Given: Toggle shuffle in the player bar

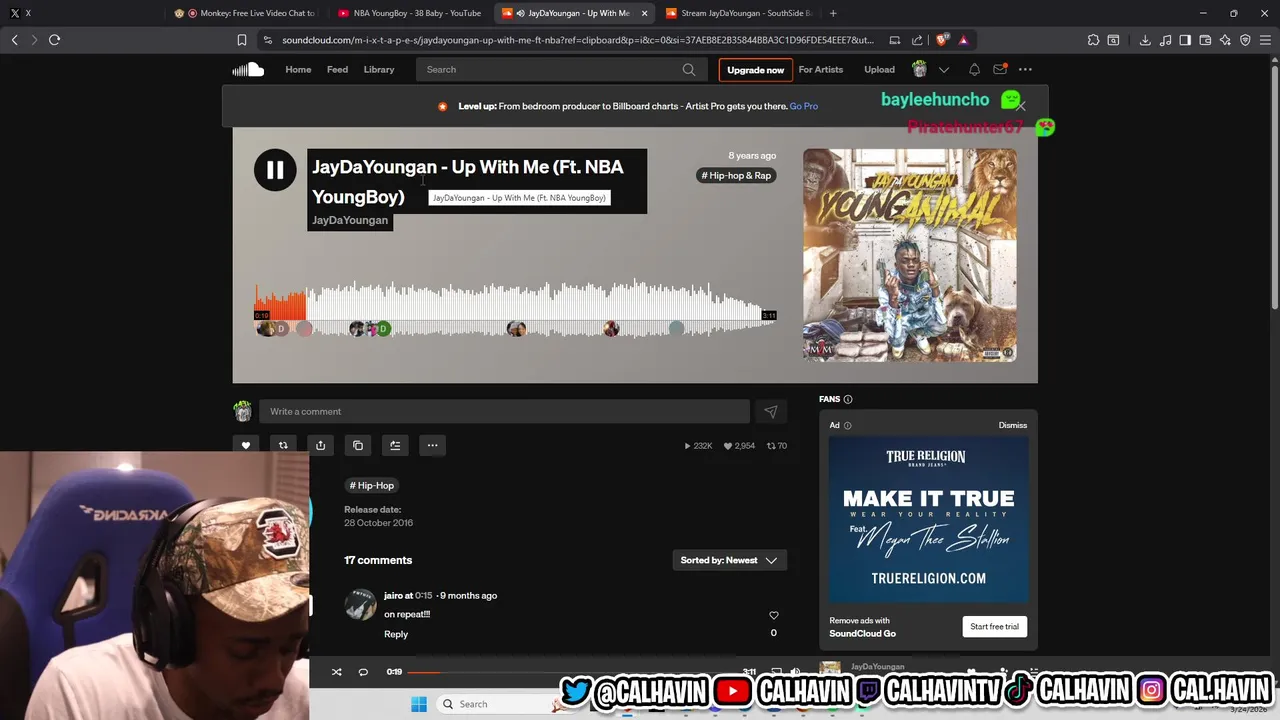Looking at the screenshot, I should [337, 672].
